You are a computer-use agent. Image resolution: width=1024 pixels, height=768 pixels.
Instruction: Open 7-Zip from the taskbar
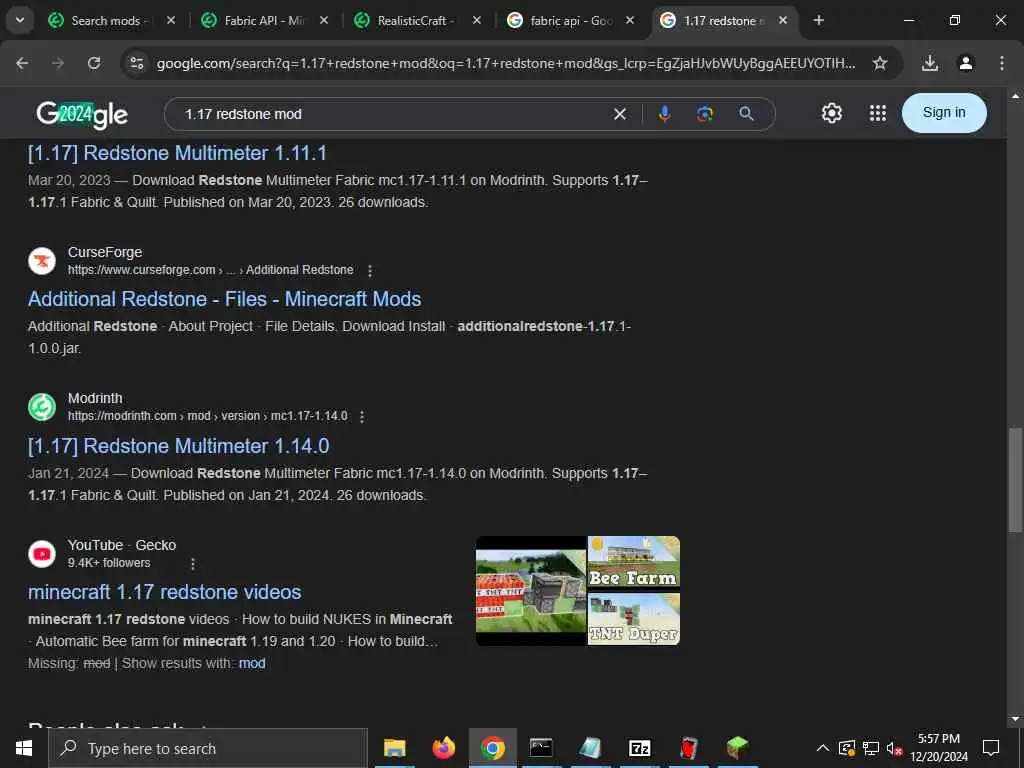coord(639,748)
